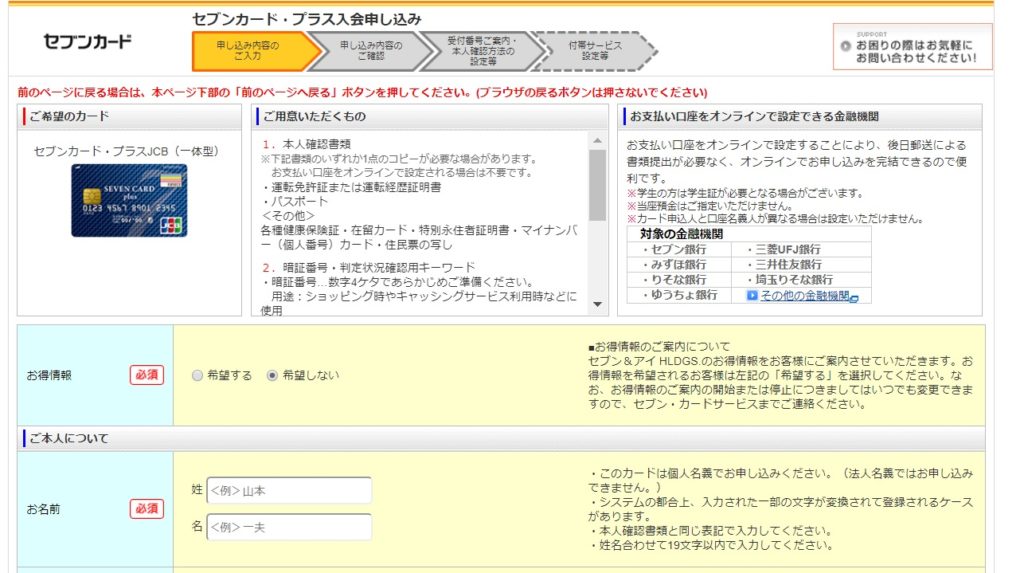Focus the 名 first name field

pos(289,527)
